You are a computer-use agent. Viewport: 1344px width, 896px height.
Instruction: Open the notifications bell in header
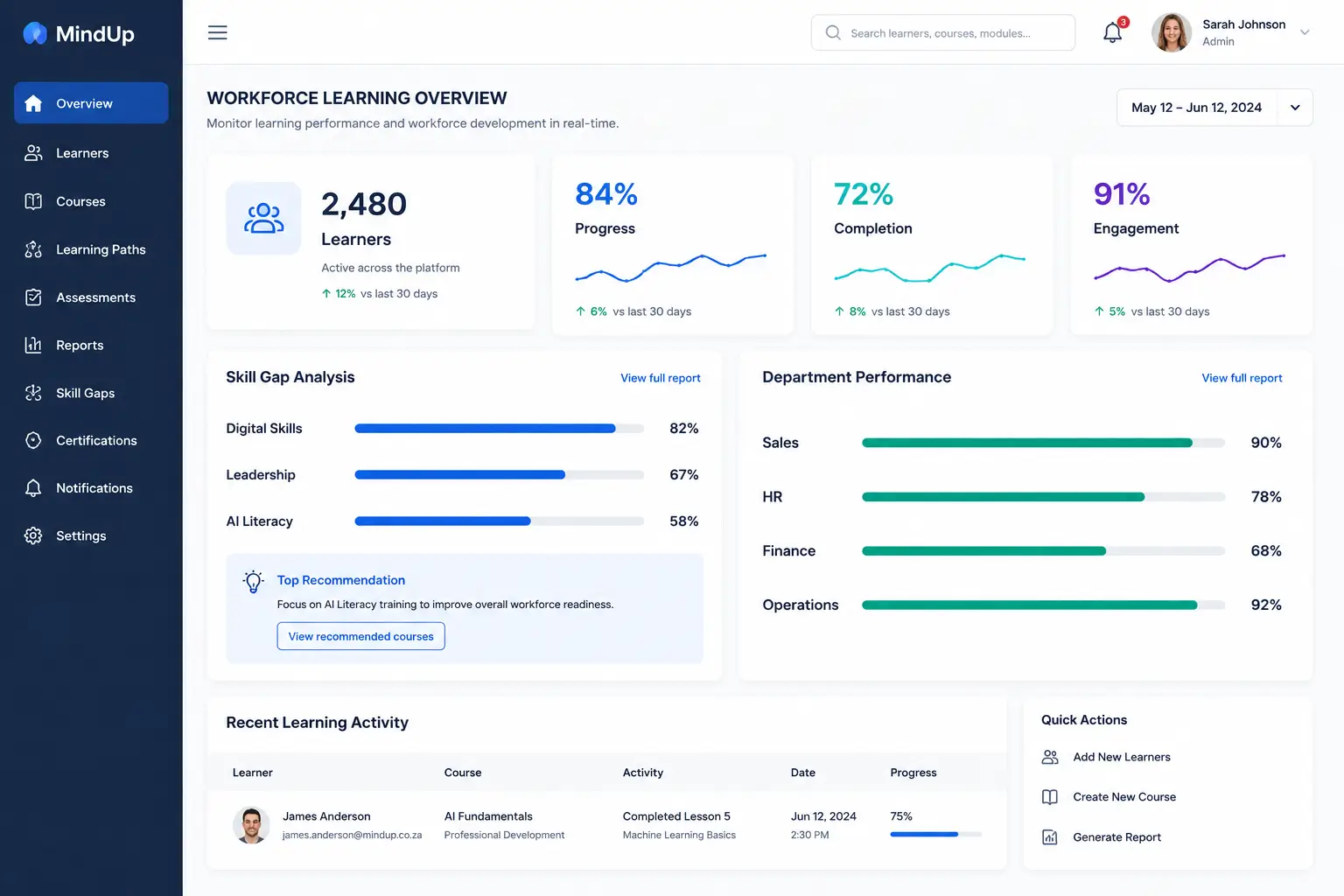pyautogui.click(x=1112, y=33)
